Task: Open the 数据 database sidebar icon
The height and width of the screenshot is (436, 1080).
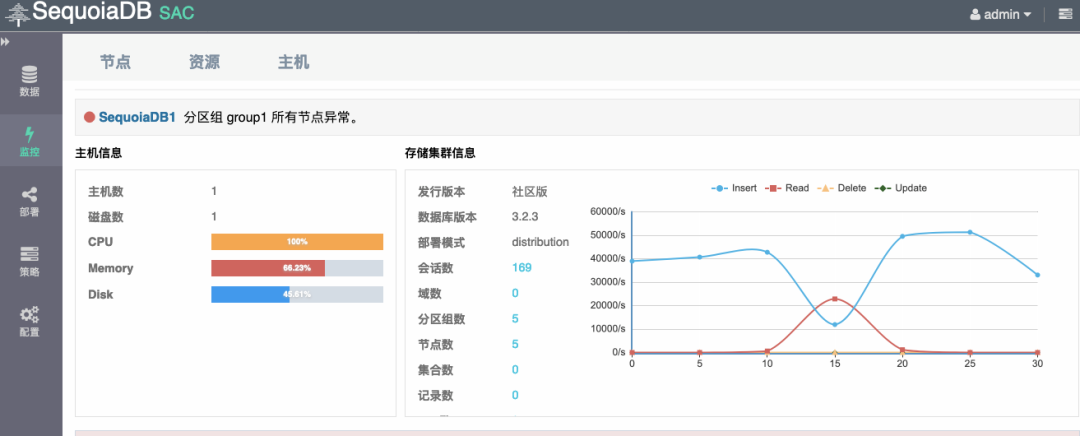Action: (30, 74)
